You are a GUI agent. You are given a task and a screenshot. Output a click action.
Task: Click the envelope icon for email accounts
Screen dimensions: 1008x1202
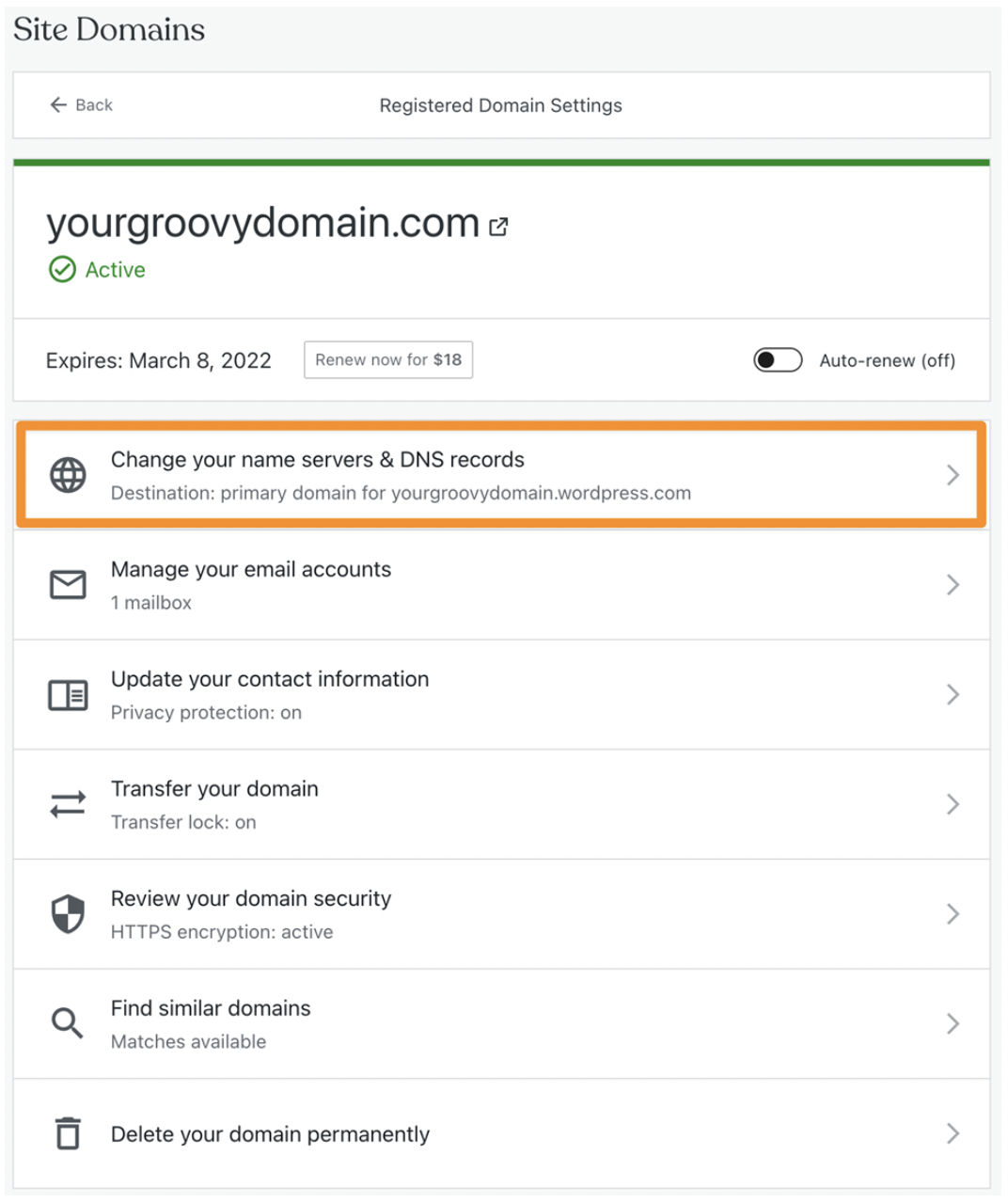67,584
